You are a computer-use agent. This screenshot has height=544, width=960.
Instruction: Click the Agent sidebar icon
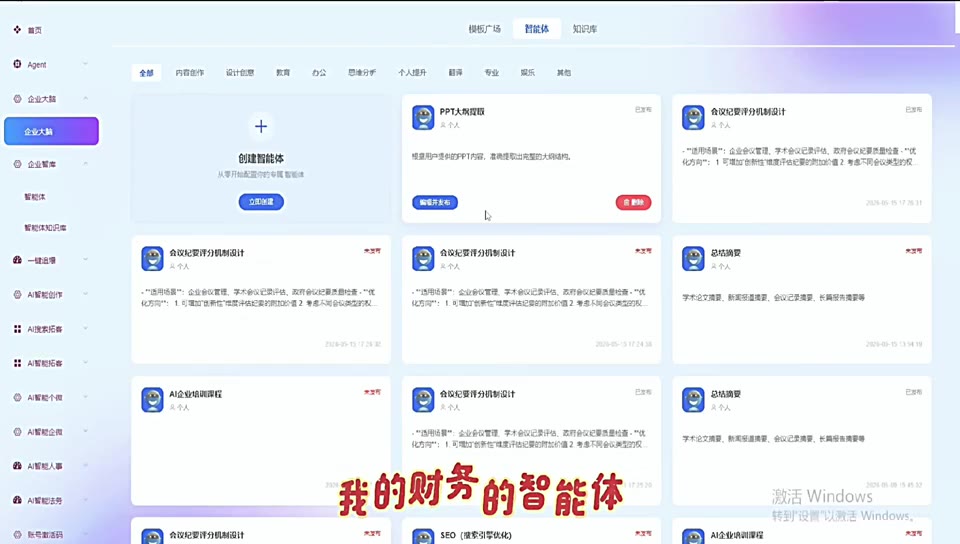[17, 64]
